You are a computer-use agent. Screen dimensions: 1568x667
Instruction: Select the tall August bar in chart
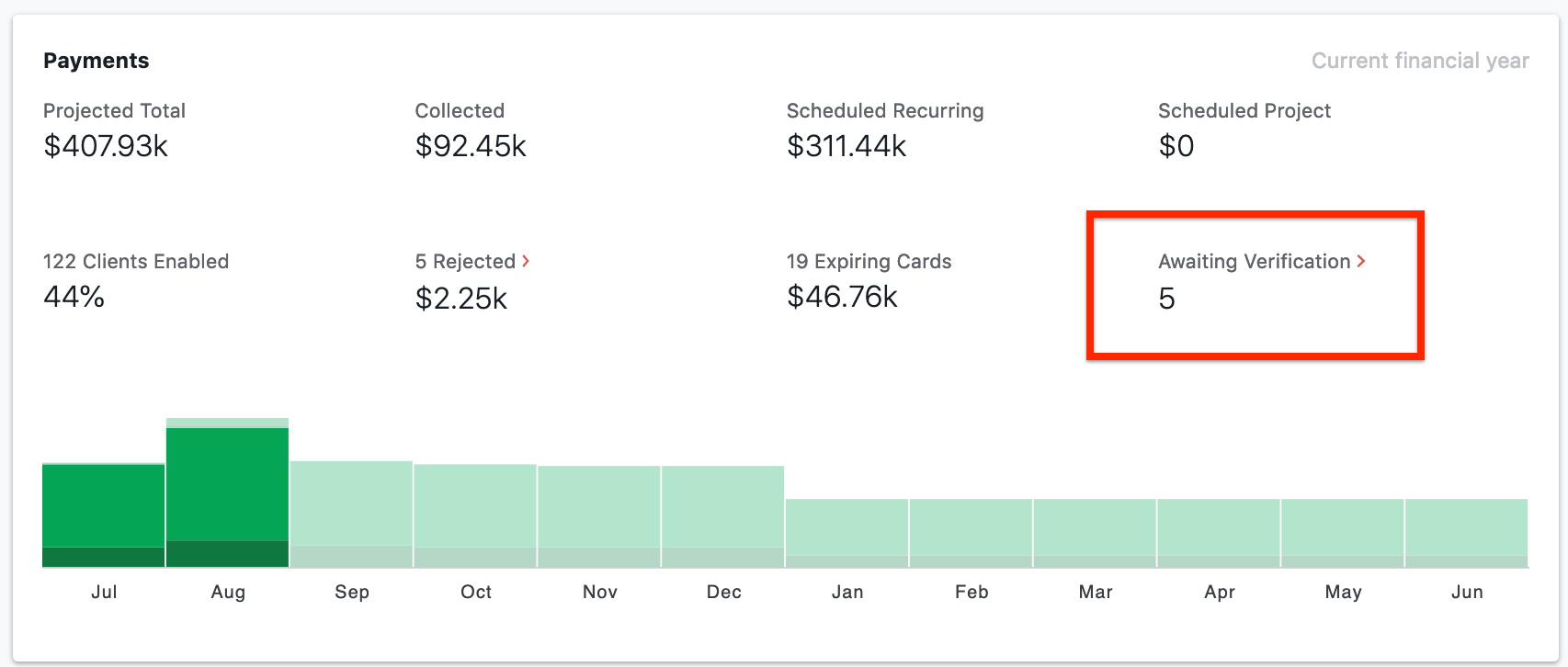pos(227,492)
